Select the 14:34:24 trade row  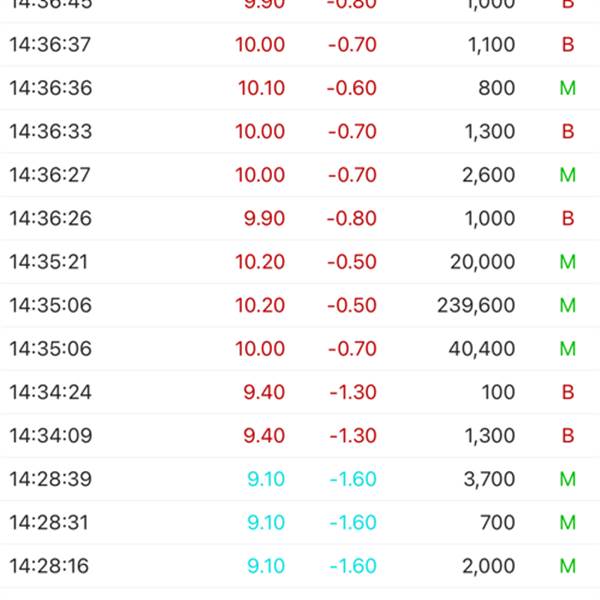coord(300,392)
